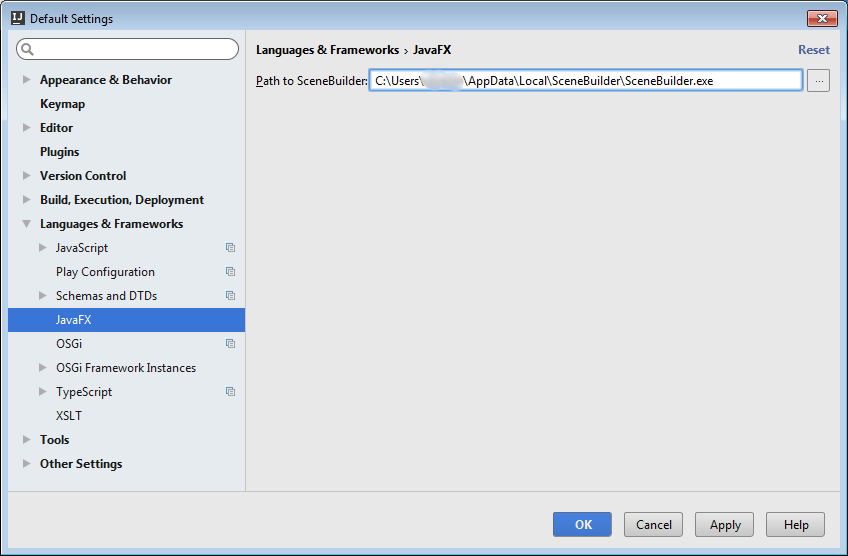Viewport: 848px width, 556px height.
Task: Select TypeScript settings item
Action: point(84,392)
